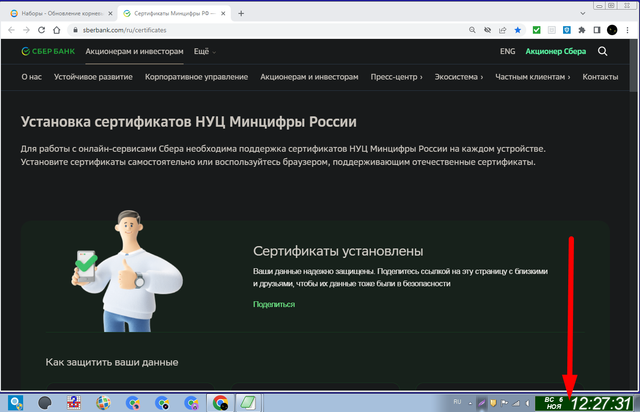The width and height of the screenshot is (640, 412).
Task: Toggle the blue bookmark star
Action: tap(518, 30)
